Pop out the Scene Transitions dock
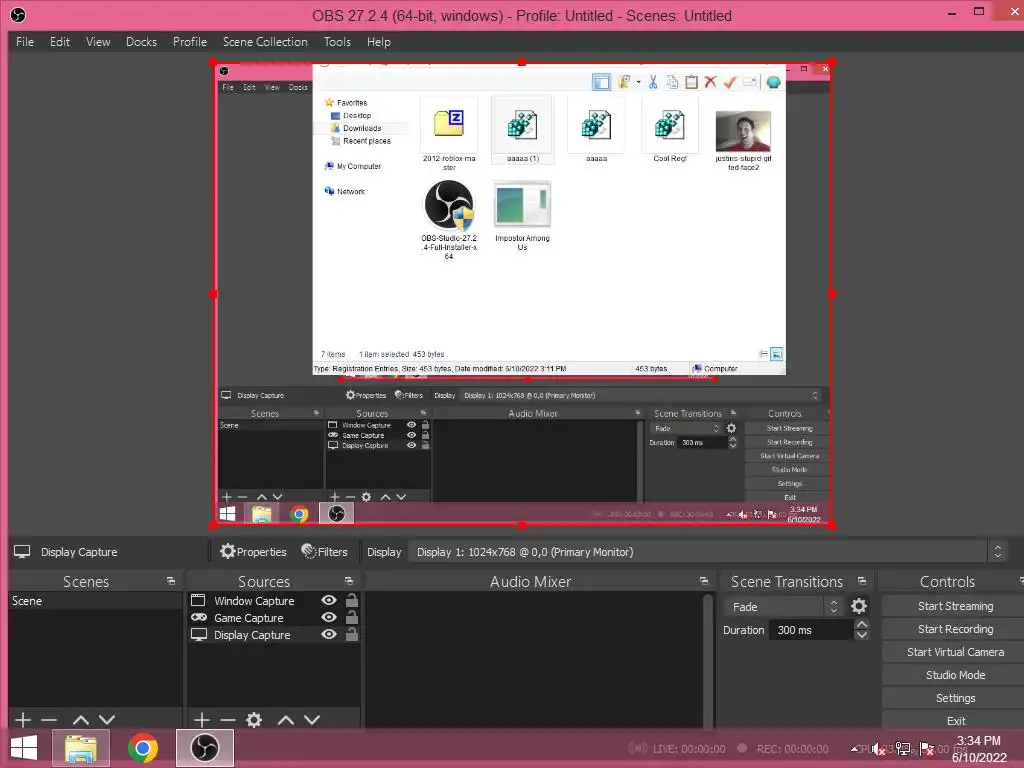The width and height of the screenshot is (1024, 768). (x=861, y=581)
